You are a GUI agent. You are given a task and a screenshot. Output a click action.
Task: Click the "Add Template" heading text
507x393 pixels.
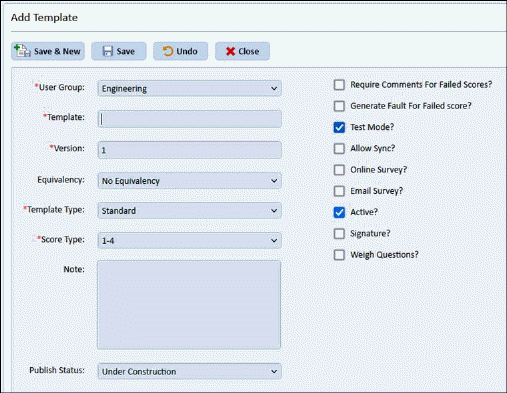coord(44,17)
